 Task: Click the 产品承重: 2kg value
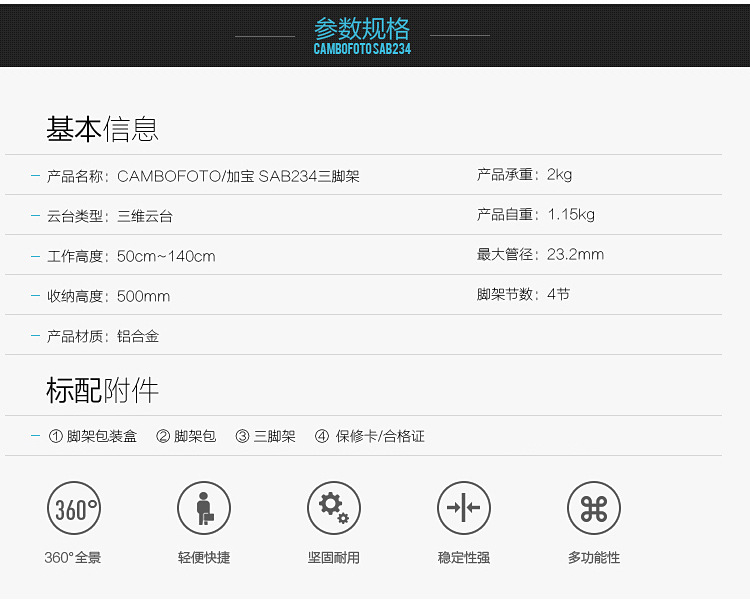[524, 175]
